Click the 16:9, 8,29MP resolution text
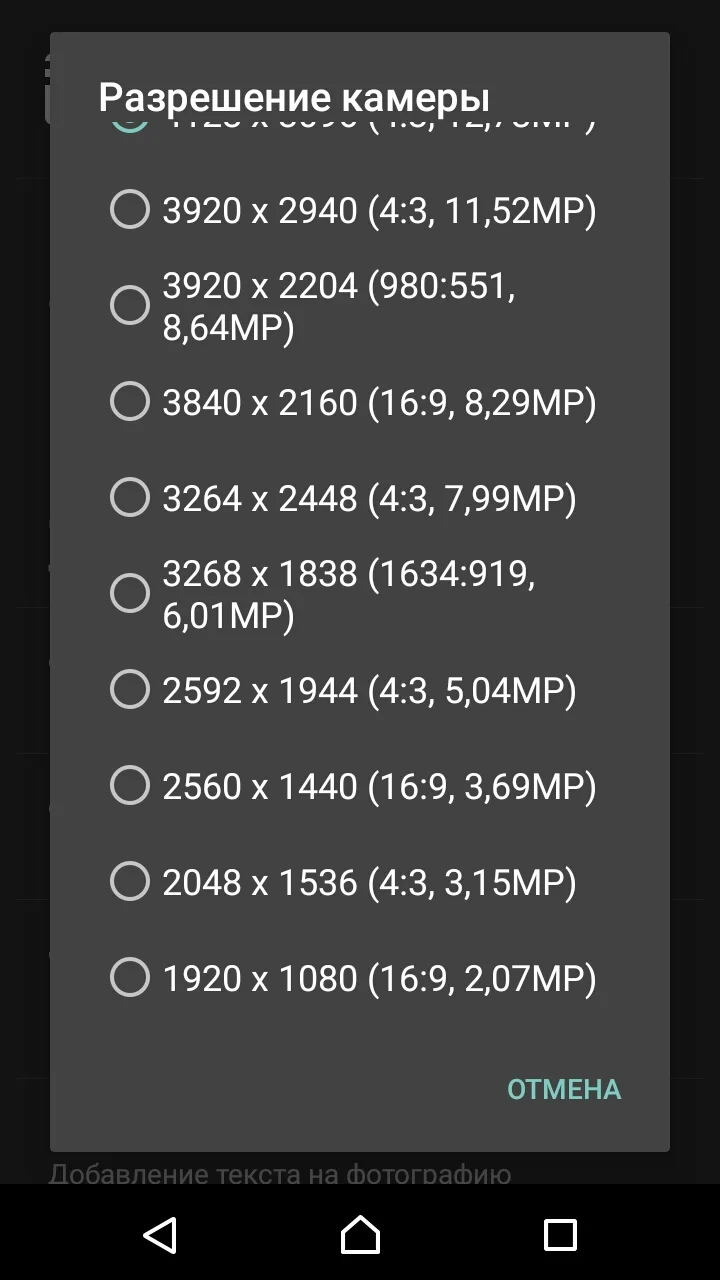This screenshot has height=1280, width=720. 380,403
